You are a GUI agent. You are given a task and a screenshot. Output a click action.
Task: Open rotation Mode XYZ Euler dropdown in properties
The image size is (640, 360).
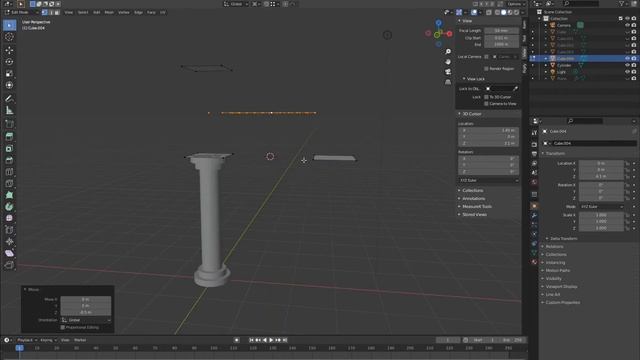(602, 207)
